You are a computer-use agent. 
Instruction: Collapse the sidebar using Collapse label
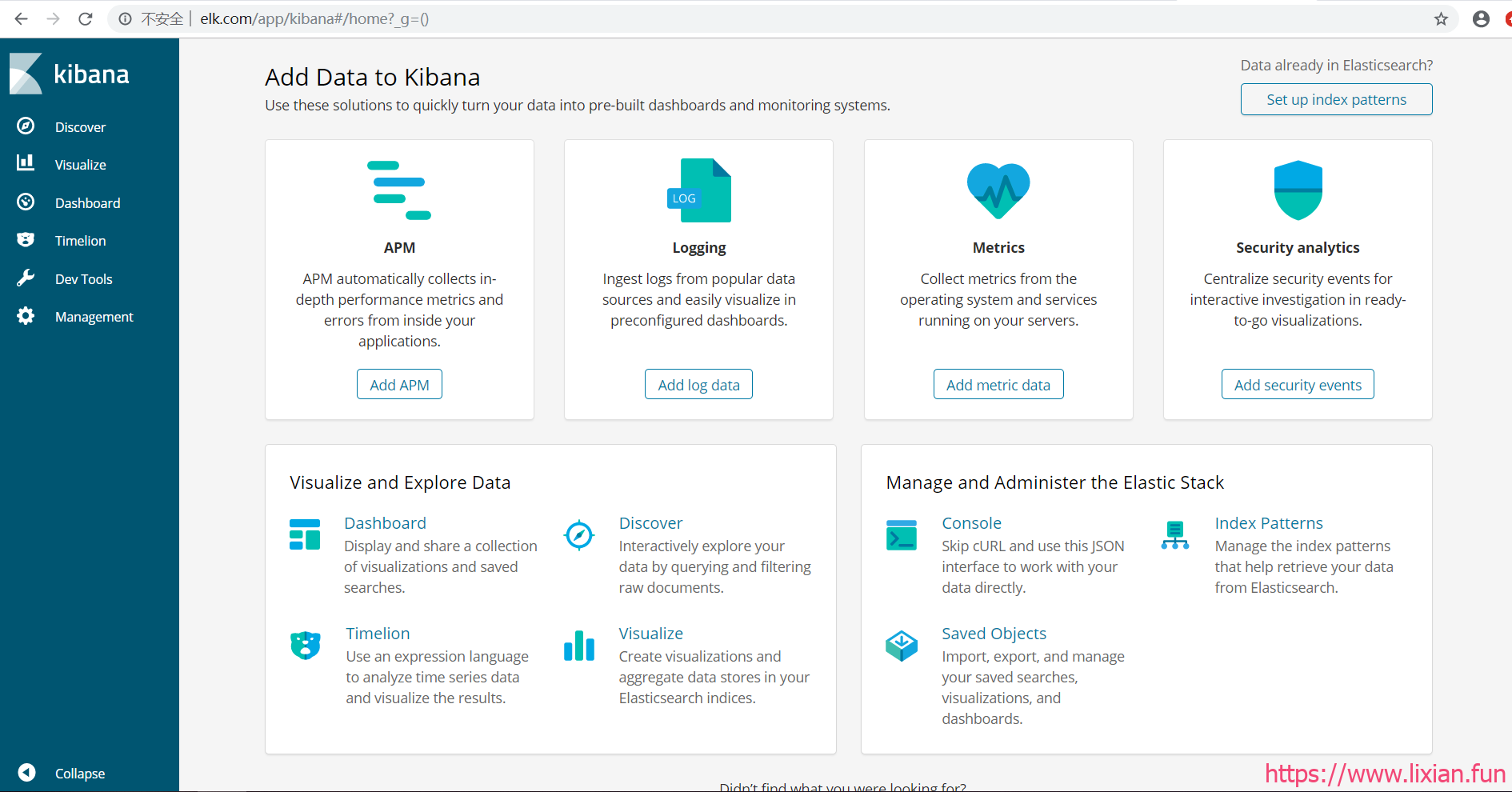[x=80, y=774]
